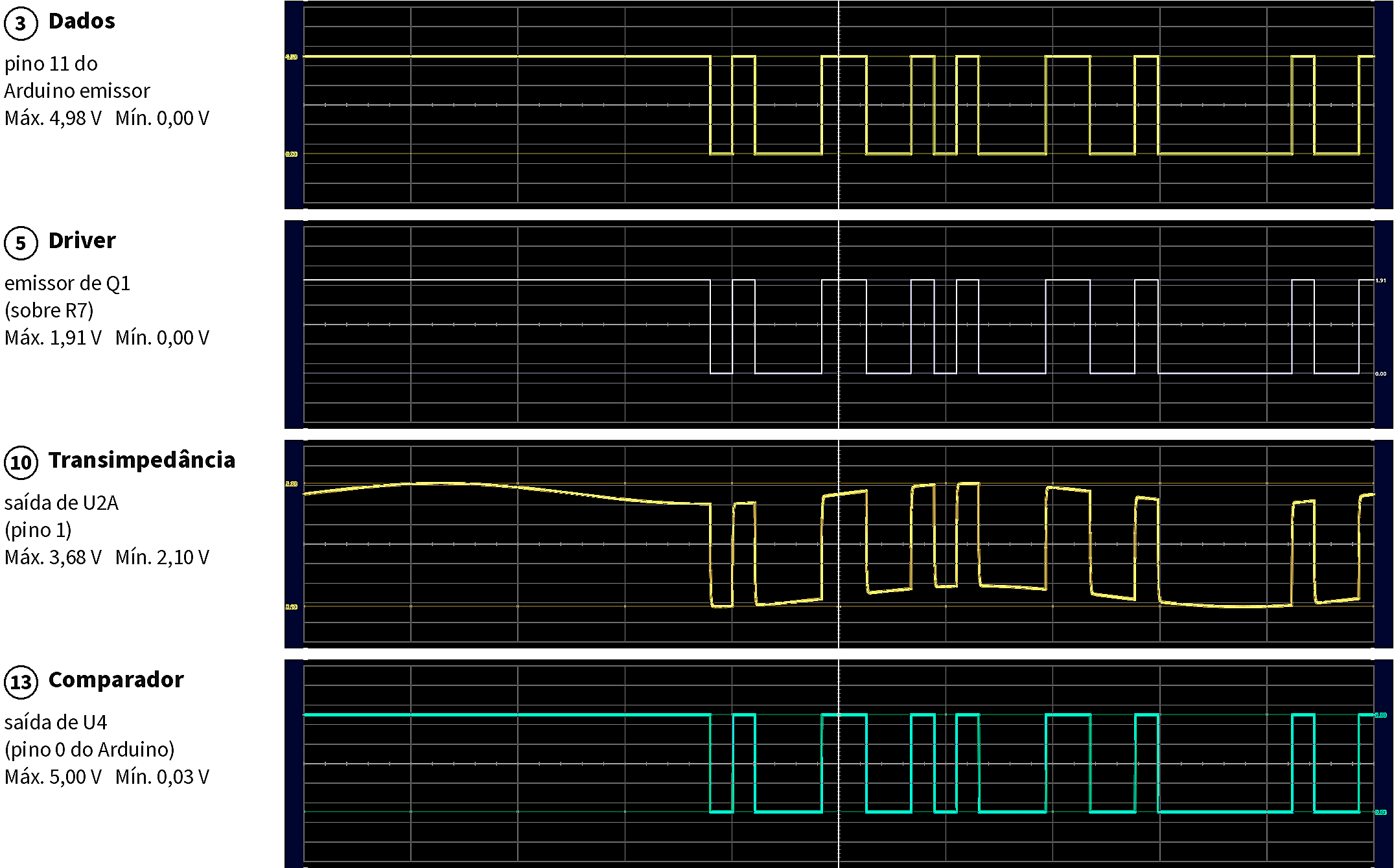Select the "Máx. 4,98 V" value
Viewport: 1394px width, 868px height.
[x=53, y=119]
